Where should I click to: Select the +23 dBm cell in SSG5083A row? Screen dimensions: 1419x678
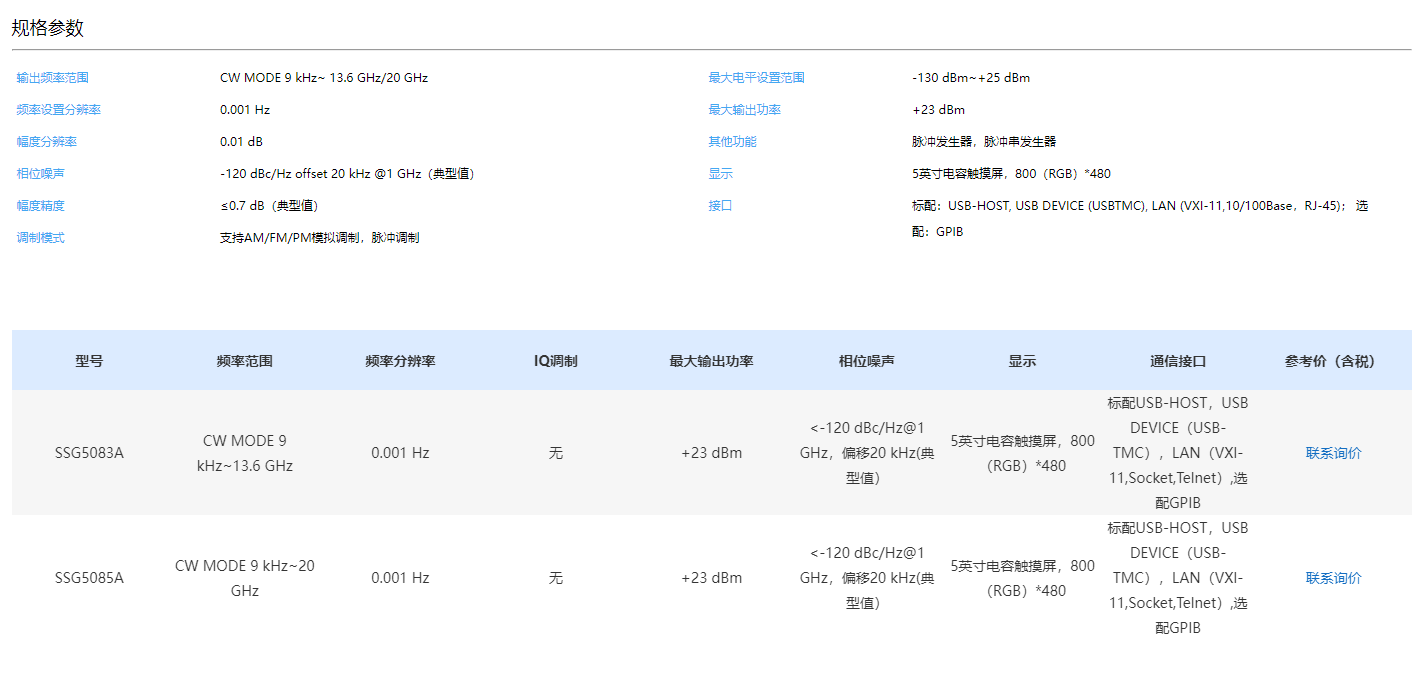pos(712,453)
